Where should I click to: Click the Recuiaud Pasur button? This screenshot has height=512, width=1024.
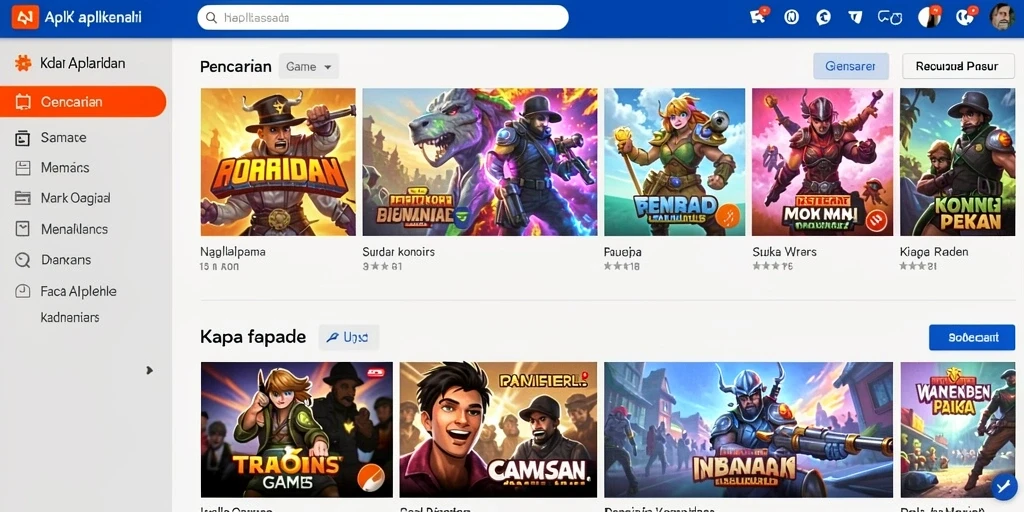click(958, 66)
